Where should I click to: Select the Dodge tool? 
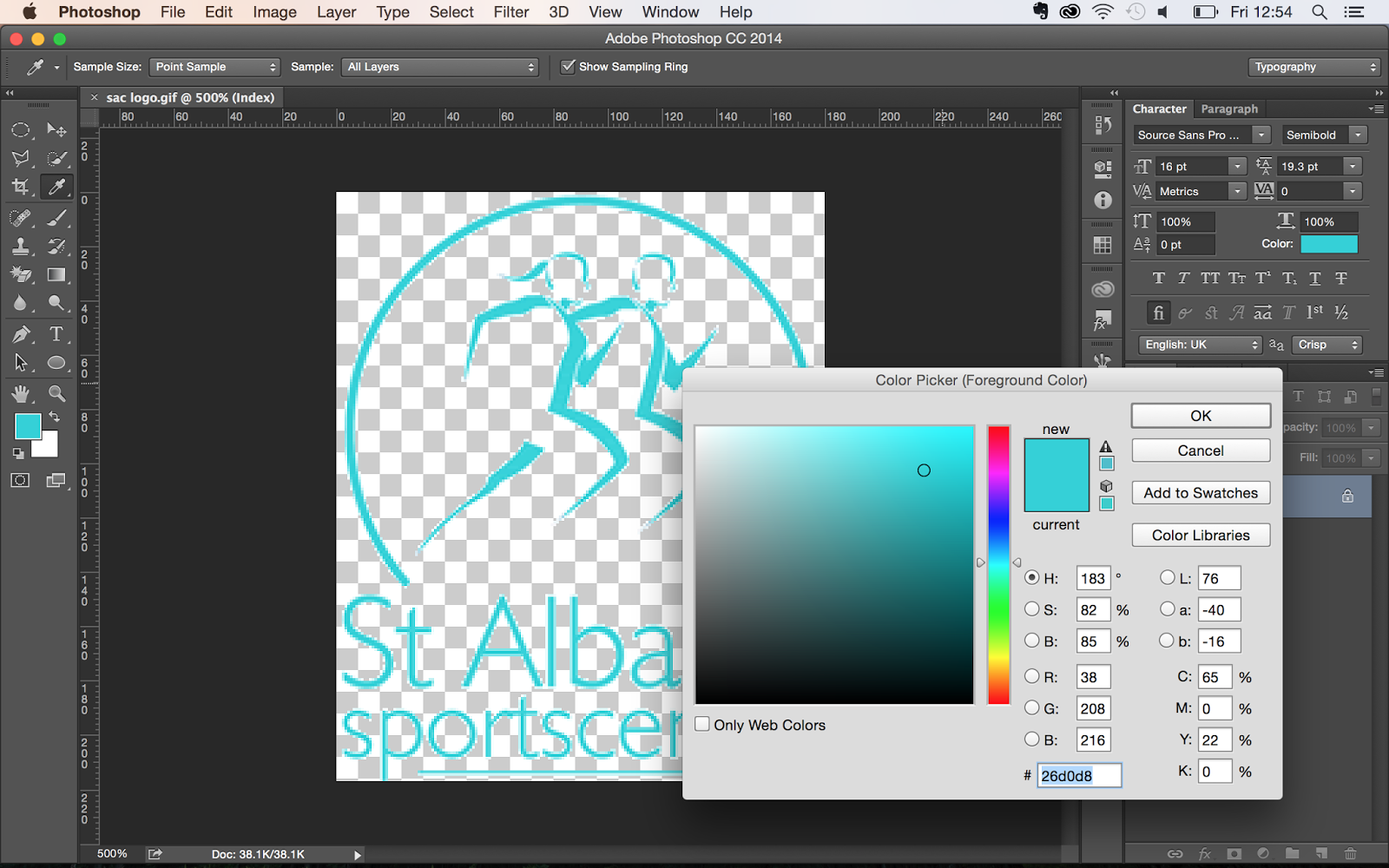tap(56, 303)
